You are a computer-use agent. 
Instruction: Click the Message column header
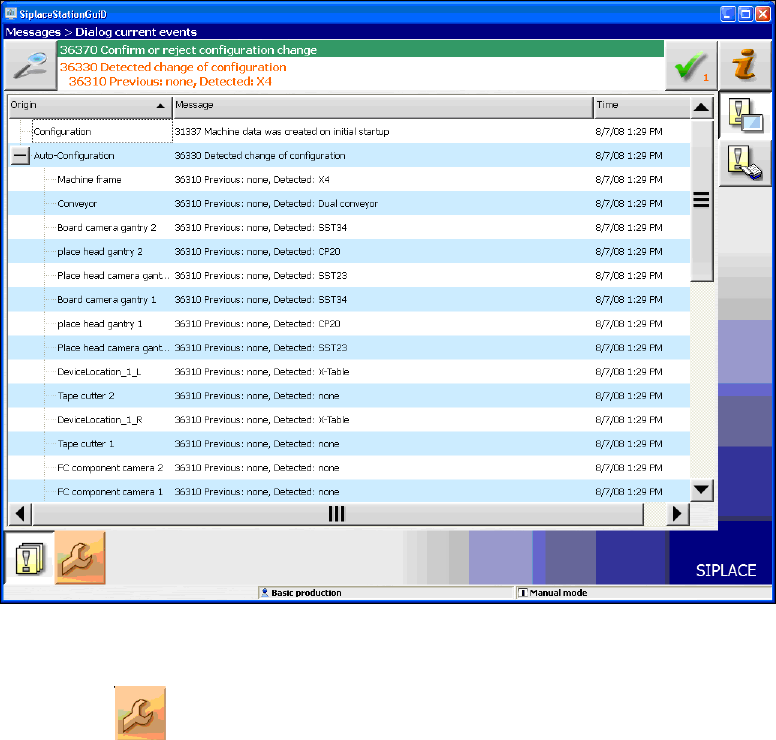click(383, 106)
